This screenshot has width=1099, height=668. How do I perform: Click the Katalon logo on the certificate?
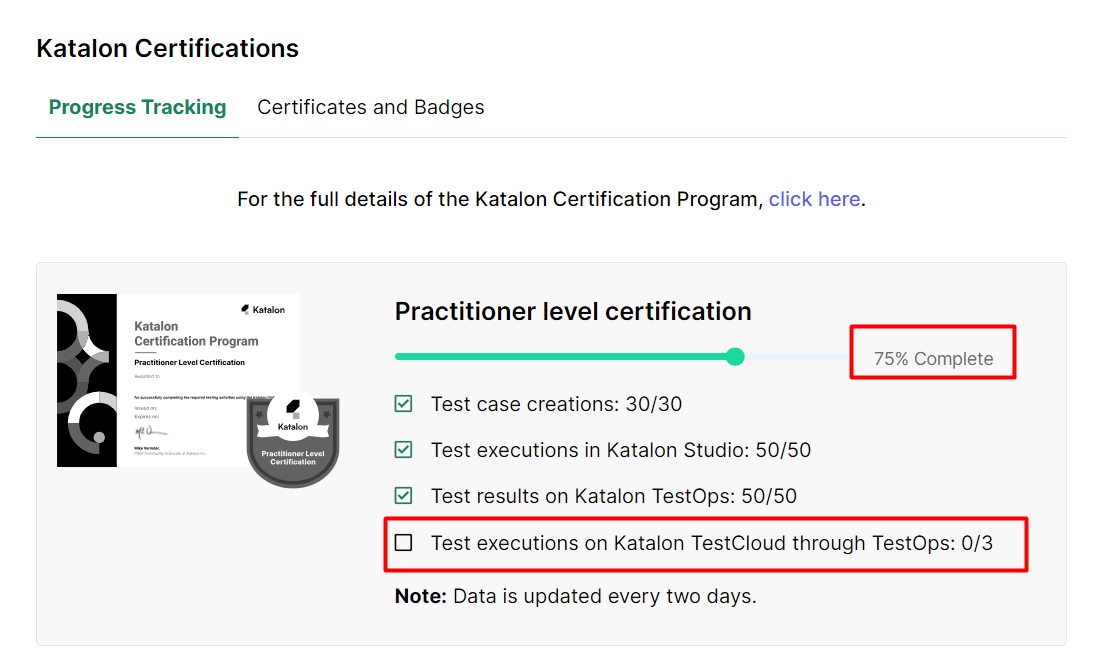coord(263,310)
